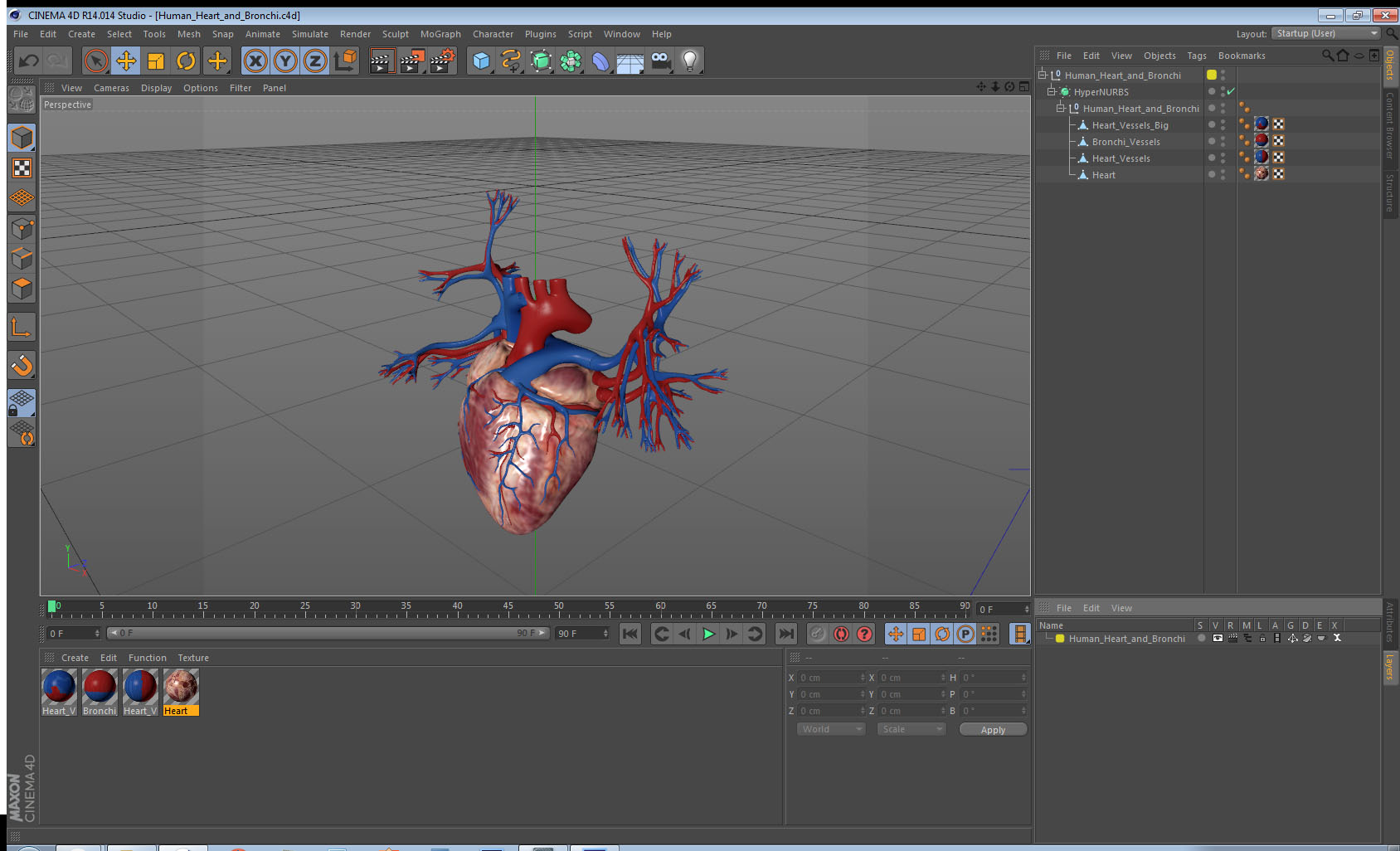Screen dimensions: 1400x851
Task: Collapse the HyperNURBS tree node
Action: (x=1051, y=91)
